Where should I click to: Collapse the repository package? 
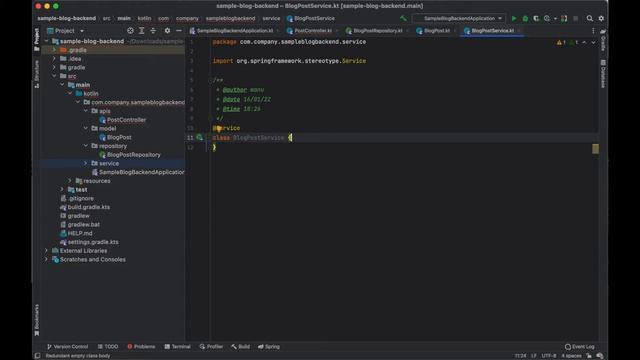[86, 146]
